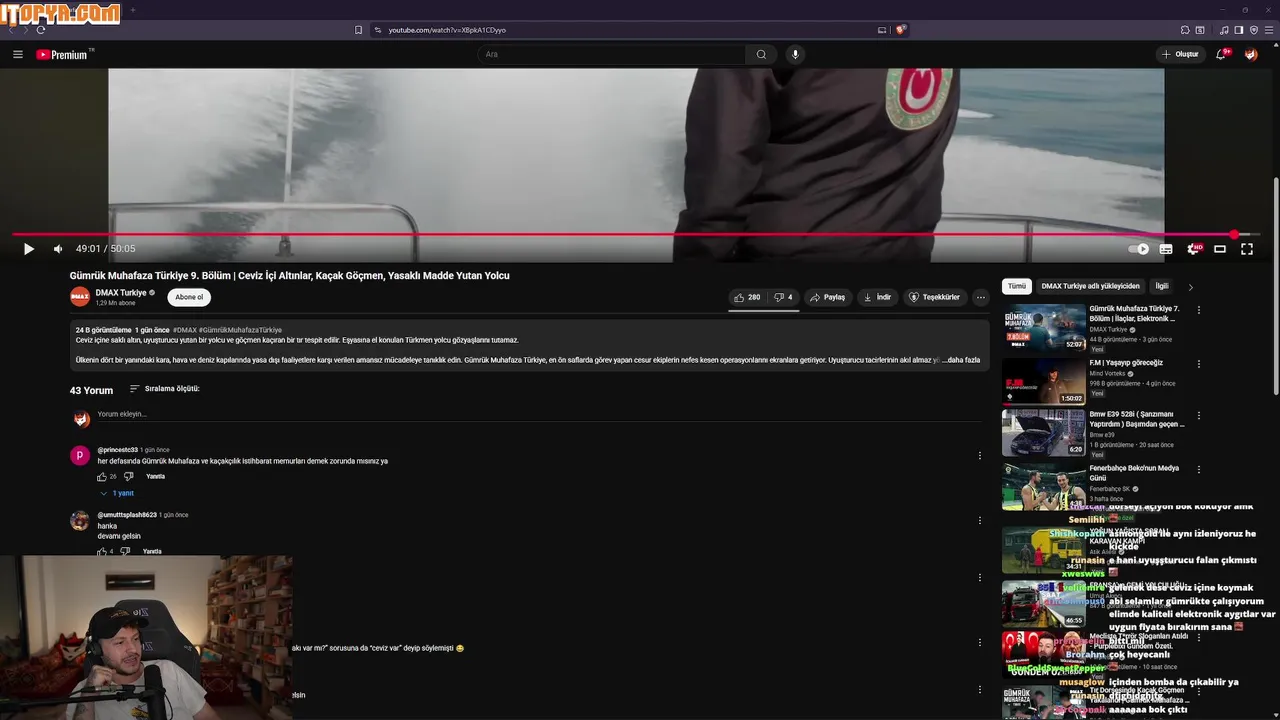
Task: Open the 'Gümrük Muhafaza Türkiye 7. Bölüm' thumbnail
Action: [x=1044, y=327]
